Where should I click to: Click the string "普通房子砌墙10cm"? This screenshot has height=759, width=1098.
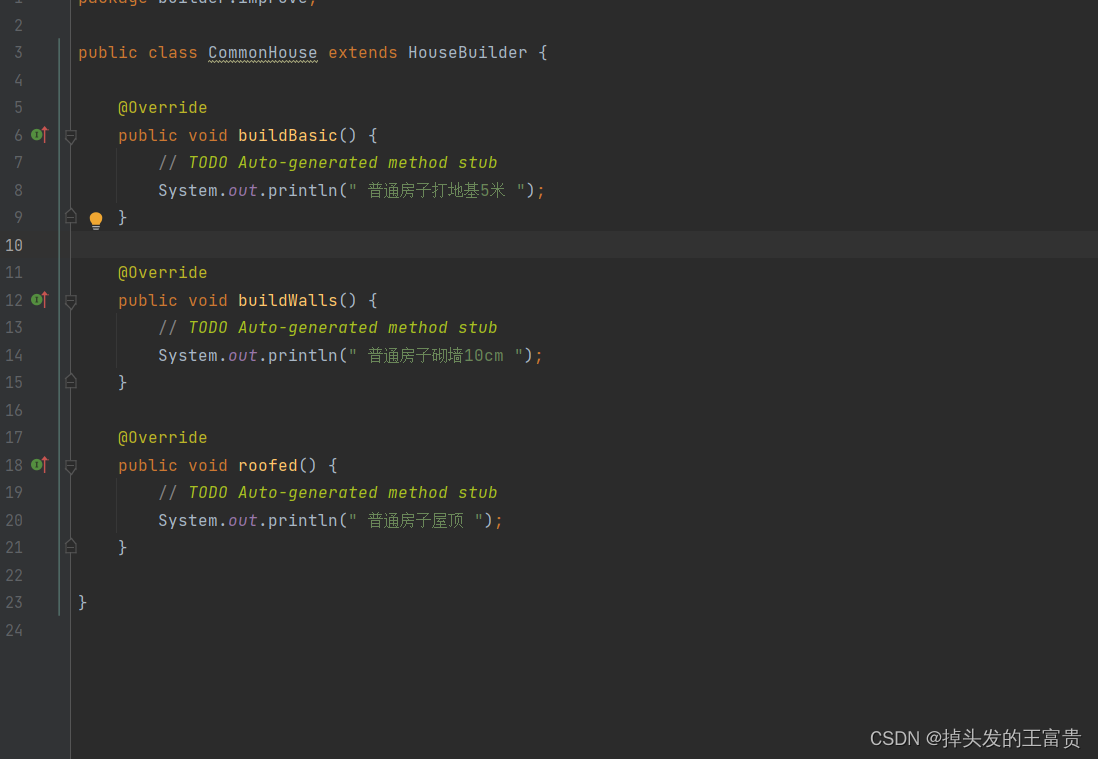click(x=436, y=356)
